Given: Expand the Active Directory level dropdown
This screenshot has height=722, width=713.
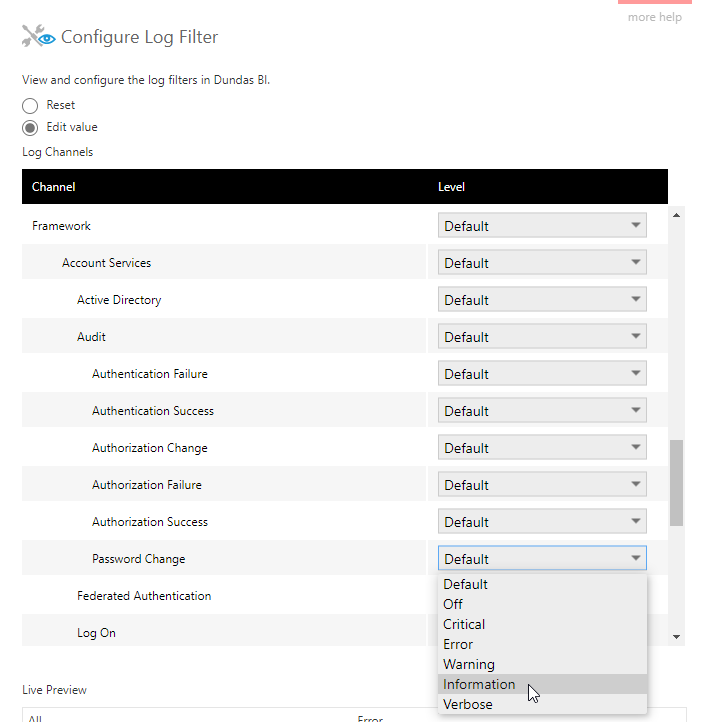Looking at the screenshot, I should [x=542, y=299].
